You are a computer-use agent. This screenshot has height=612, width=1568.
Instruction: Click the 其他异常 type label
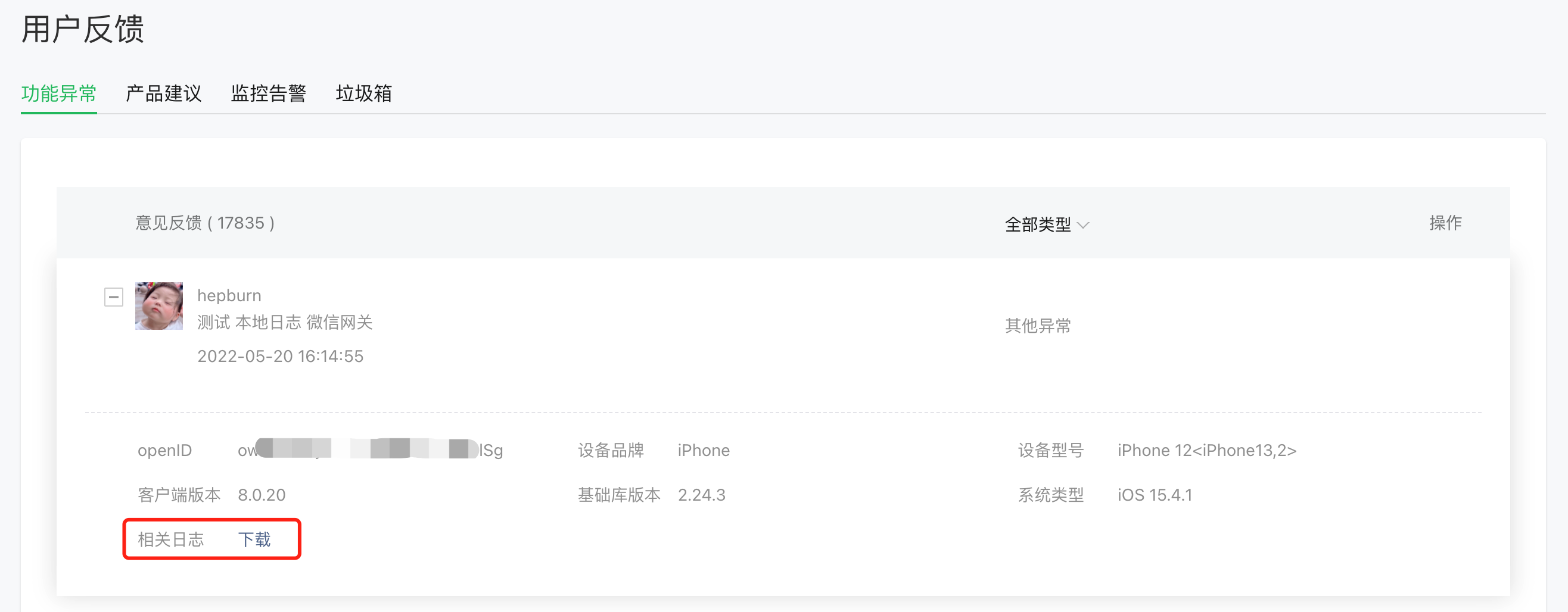[x=1038, y=326]
